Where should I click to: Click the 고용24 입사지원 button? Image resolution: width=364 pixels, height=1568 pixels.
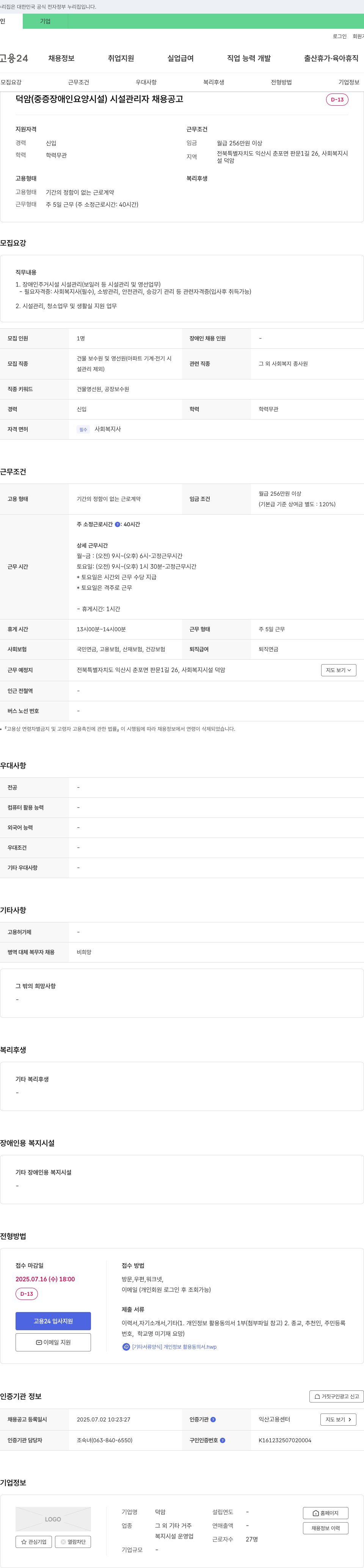pyautogui.click(x=53, y=1321)
